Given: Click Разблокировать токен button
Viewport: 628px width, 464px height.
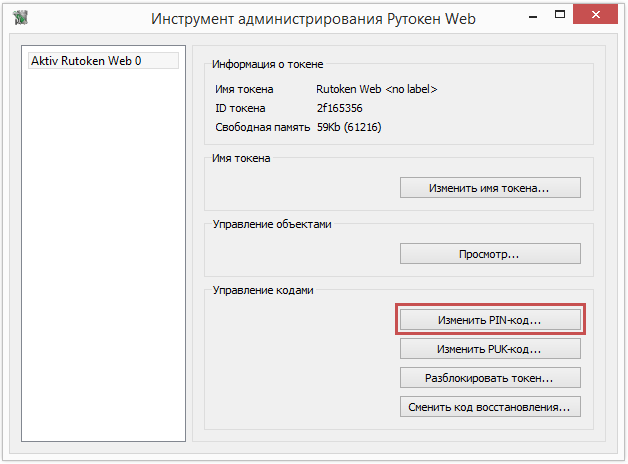Looking at the screenshot, I should point(490,378).
